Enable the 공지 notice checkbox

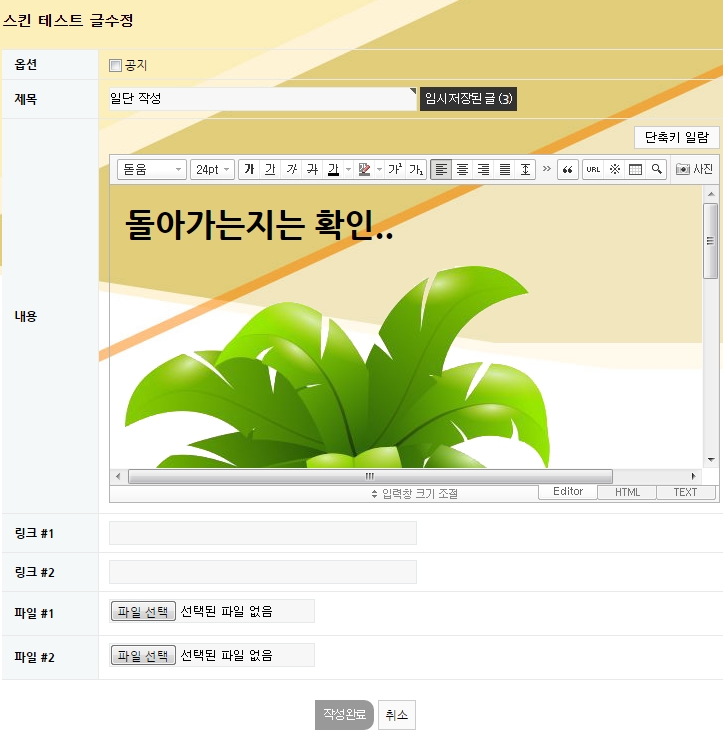tap(115, 66)
